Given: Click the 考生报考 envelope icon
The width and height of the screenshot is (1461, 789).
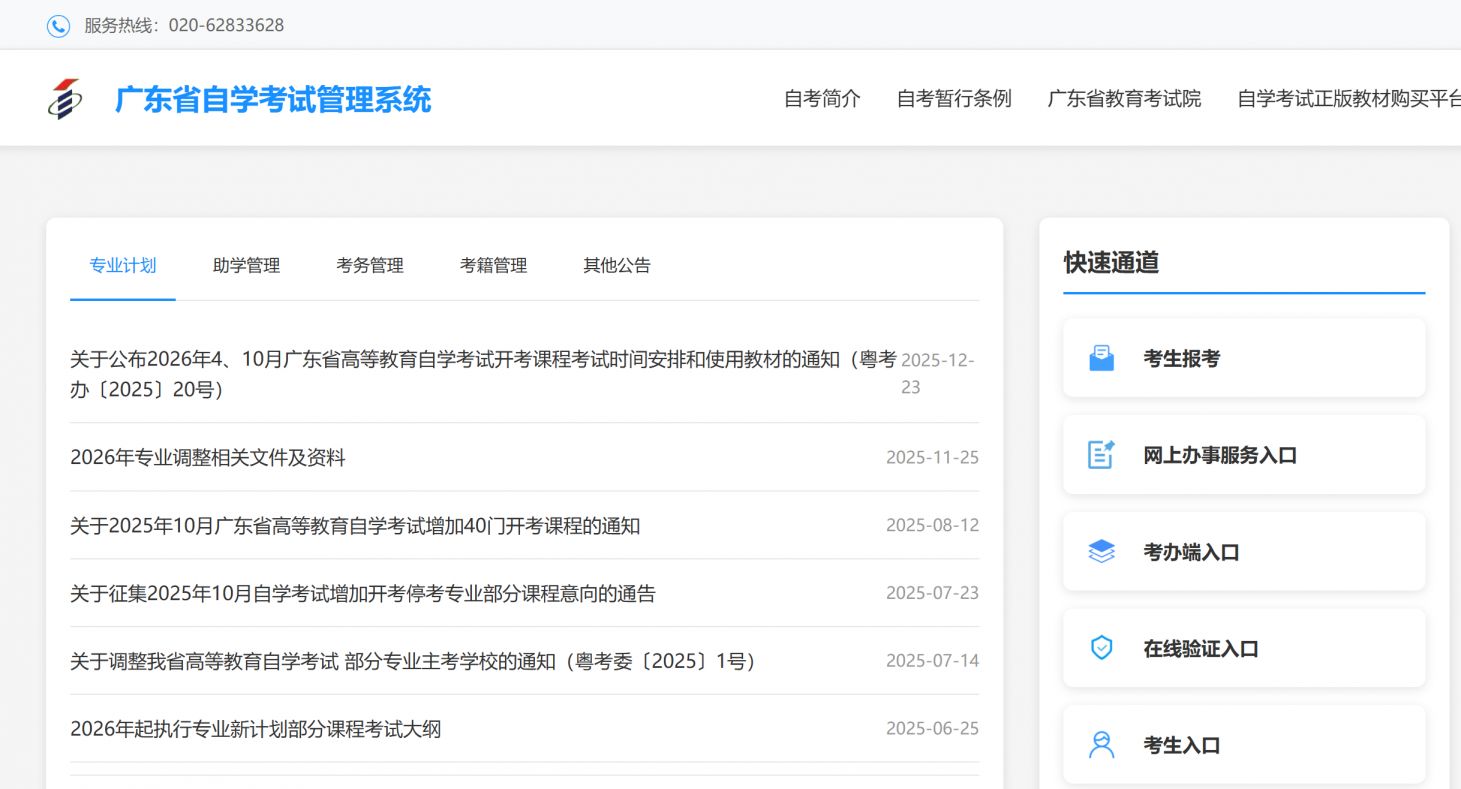Looking at the screenshot, I should click(1101, 358).
